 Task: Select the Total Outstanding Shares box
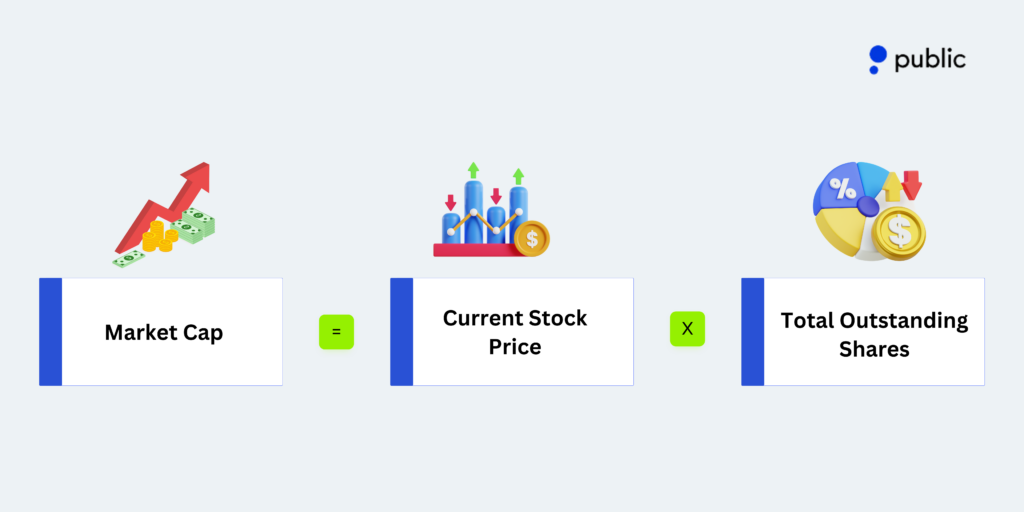tap(872, 332)
